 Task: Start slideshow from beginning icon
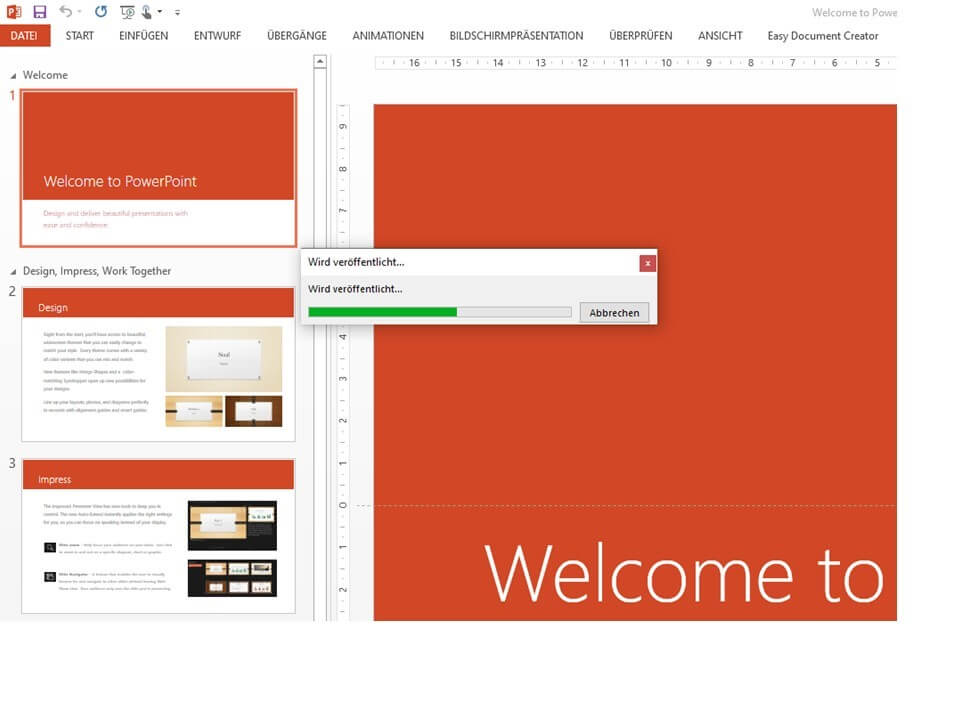(127, 12)
